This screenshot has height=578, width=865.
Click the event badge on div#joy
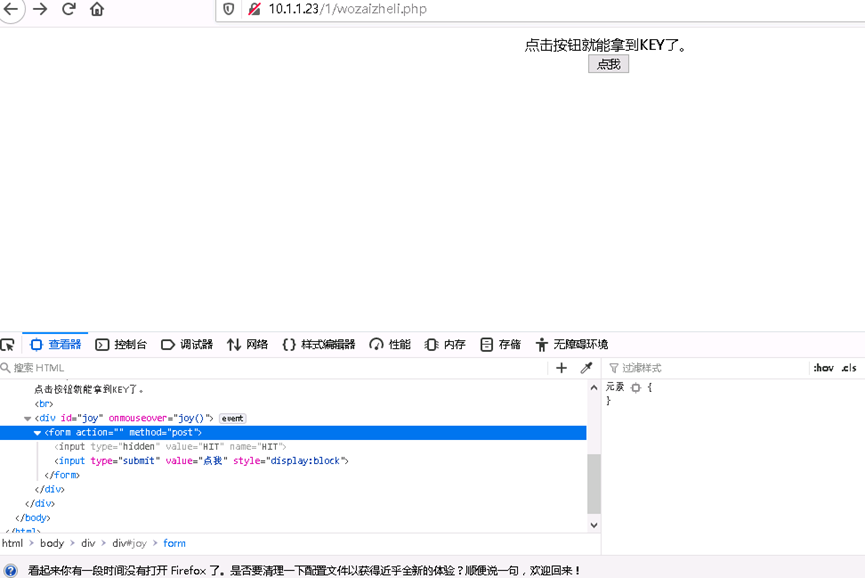pyautogui.click(x=231, y=418)
